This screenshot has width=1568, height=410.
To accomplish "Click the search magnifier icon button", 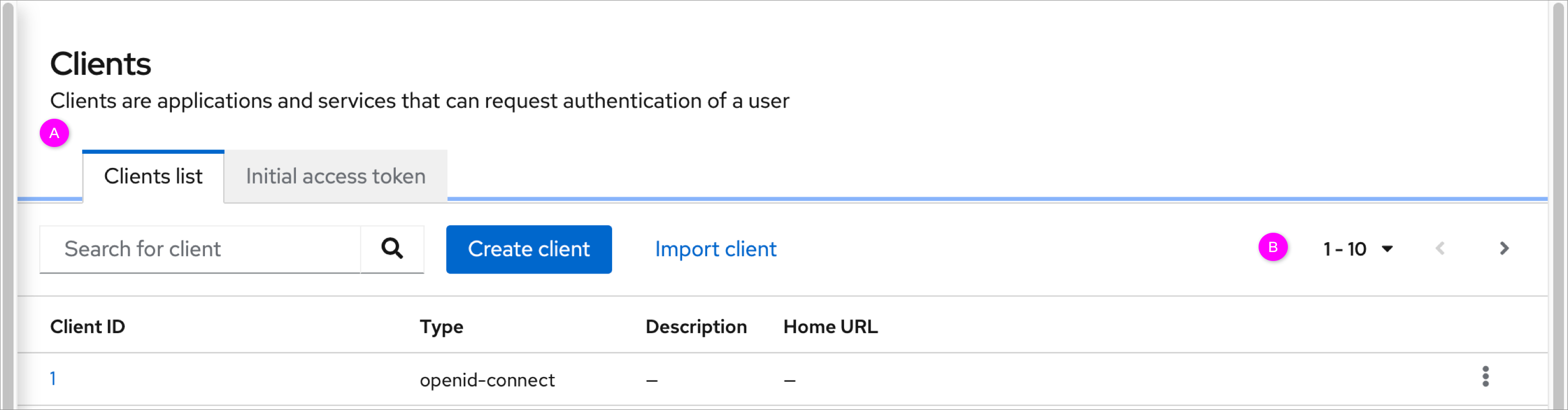I will pos(392,248).
